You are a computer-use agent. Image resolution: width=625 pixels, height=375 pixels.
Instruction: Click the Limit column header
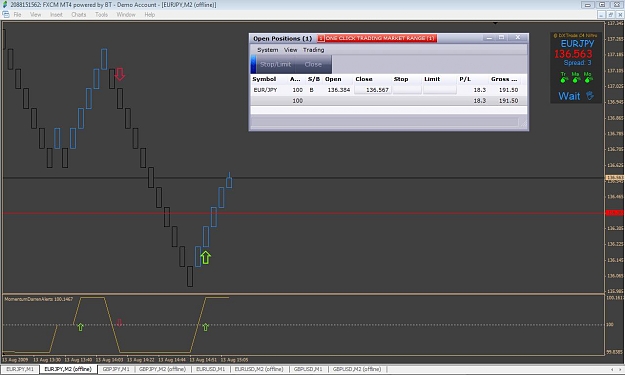click(x=432, y=79)
